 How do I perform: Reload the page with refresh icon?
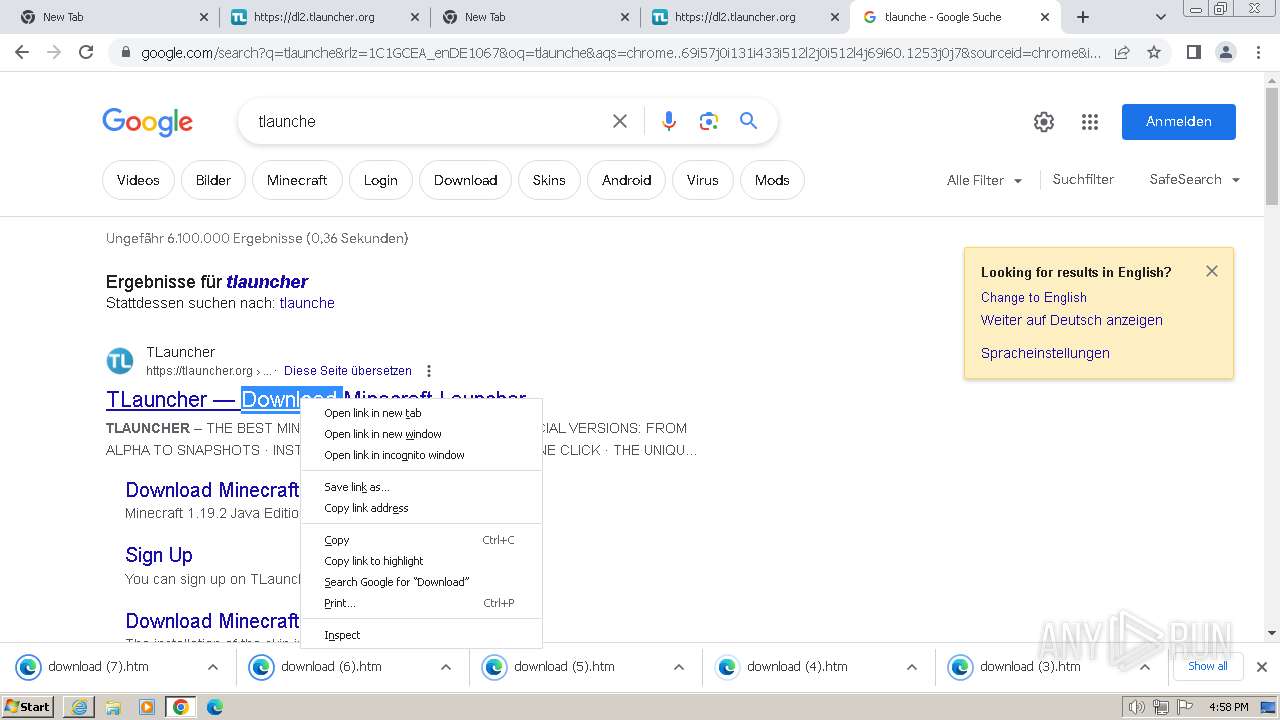[x=86, y=52]
